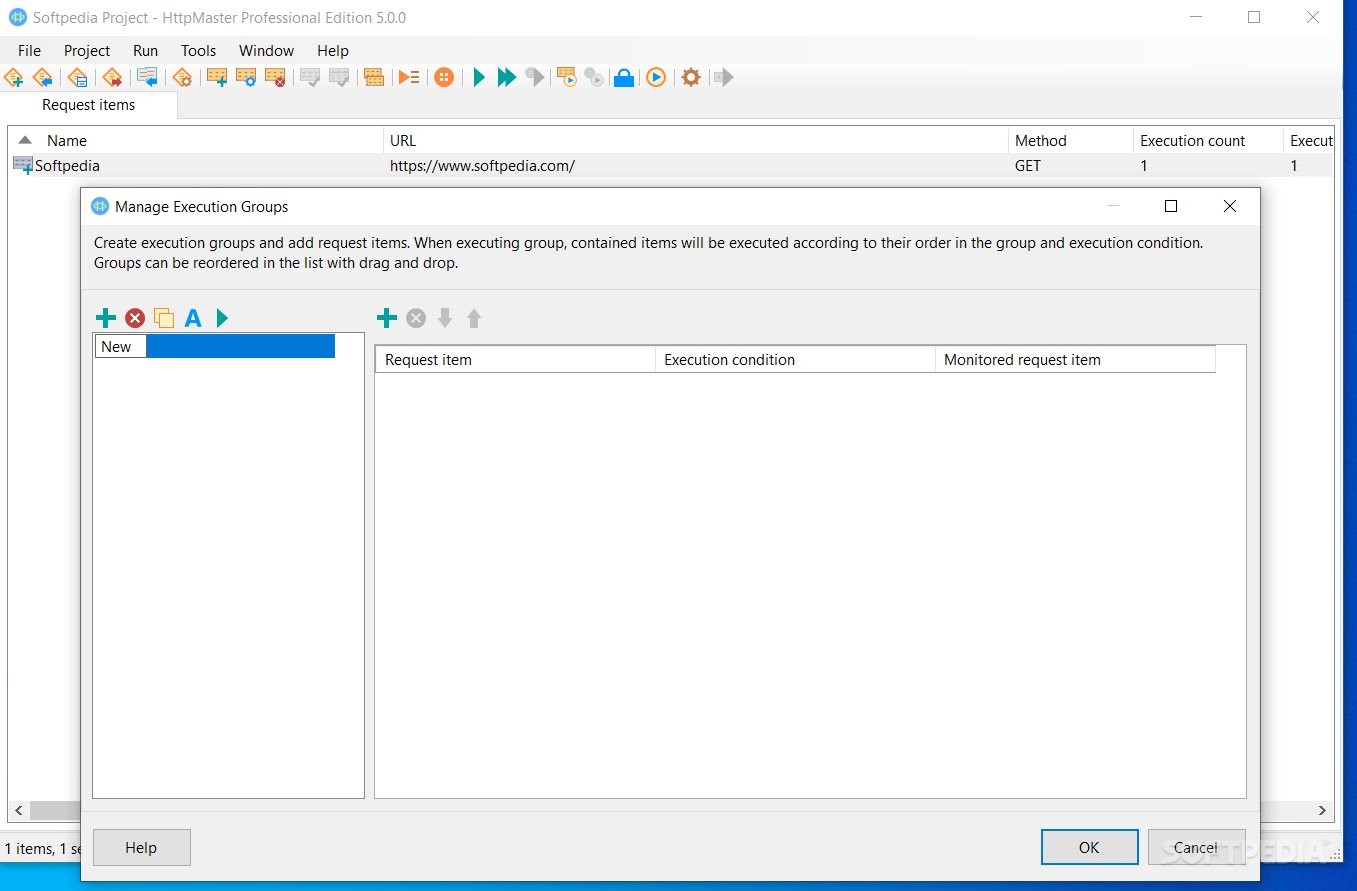This screenshot has width=1357, height=891.
Task: Click the greyed move up arrow icon
Action: 474,318
